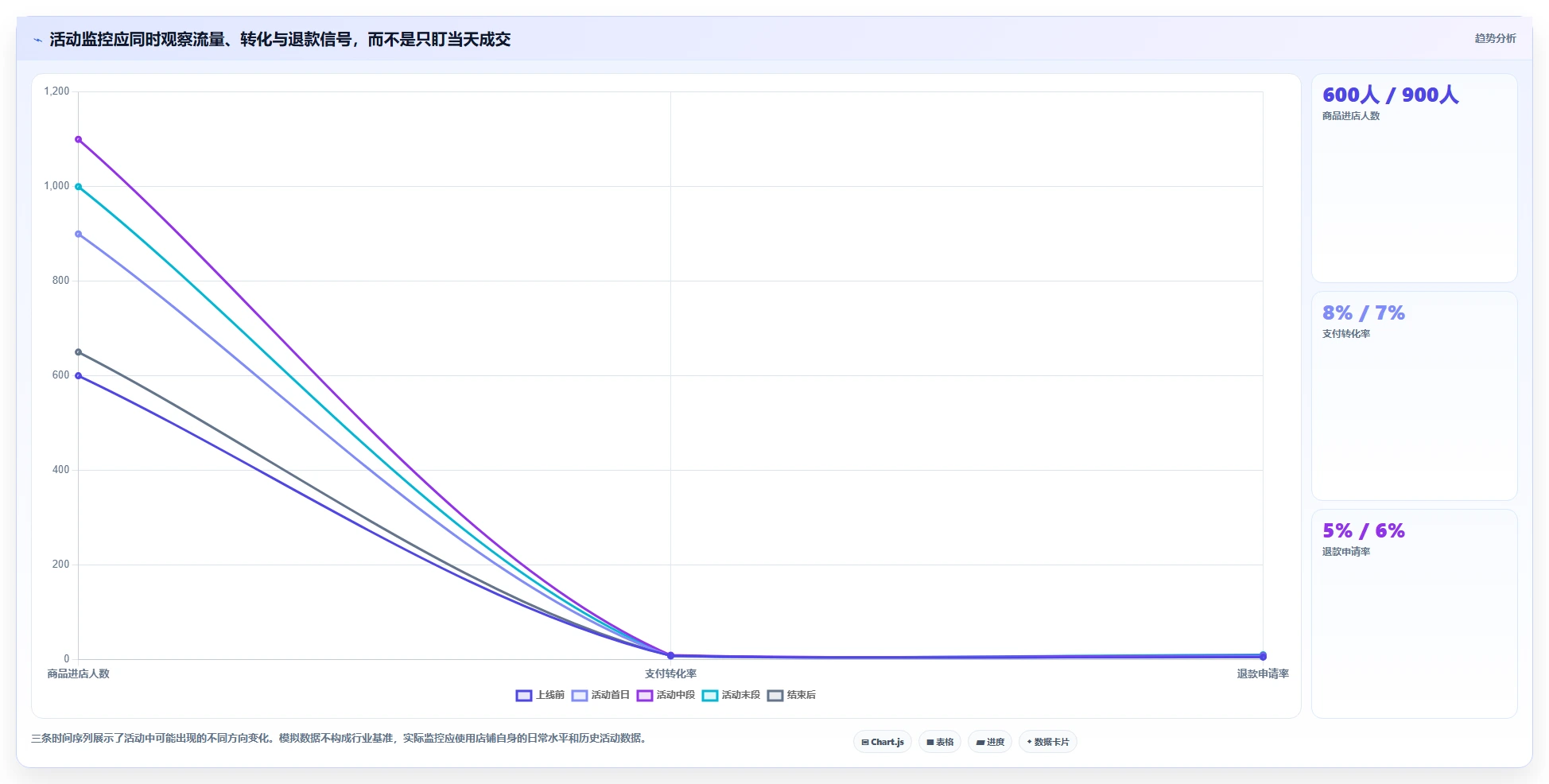
Task: Click the 200 y-axis tick label
Action: tap(60, 565)
